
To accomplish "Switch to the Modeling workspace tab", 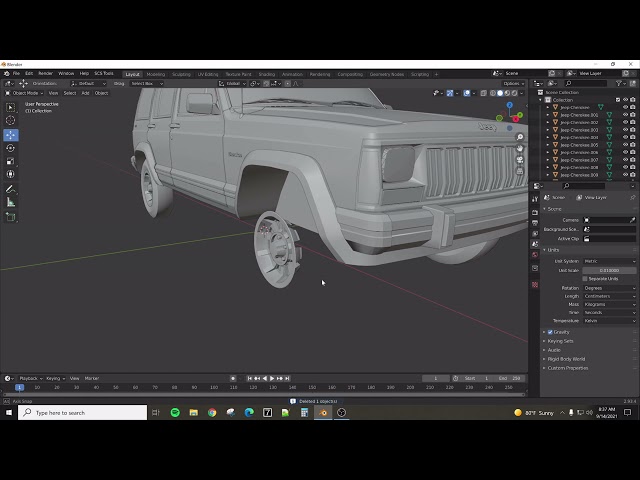I will pos(156,74).
